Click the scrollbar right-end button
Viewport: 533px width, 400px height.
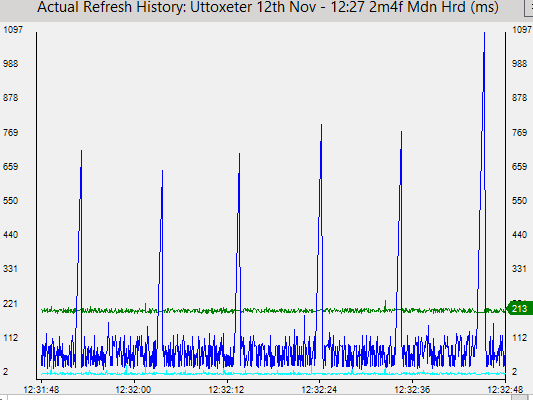tap(518, 398)
